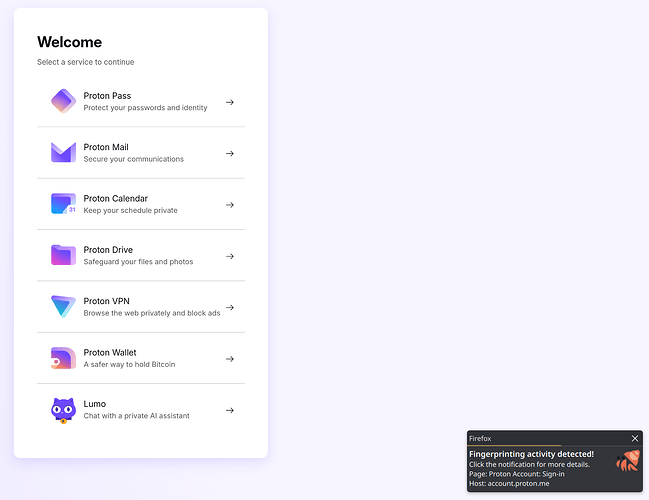This screenshot has width=649, height=500.
Task: Choose the Proton Wallet text label
Action: (110, 352)
